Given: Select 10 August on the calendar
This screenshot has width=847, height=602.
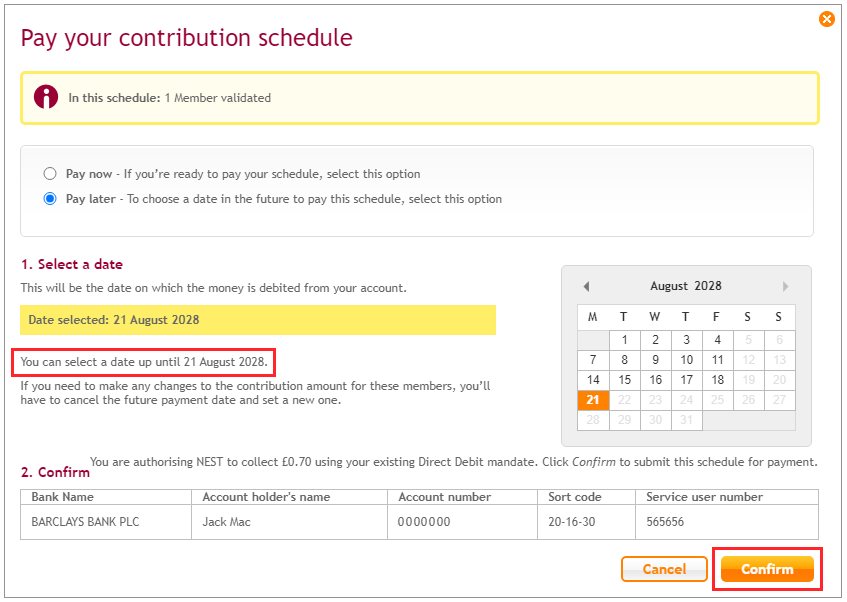Looking at the screenshot, I should 686,360.
